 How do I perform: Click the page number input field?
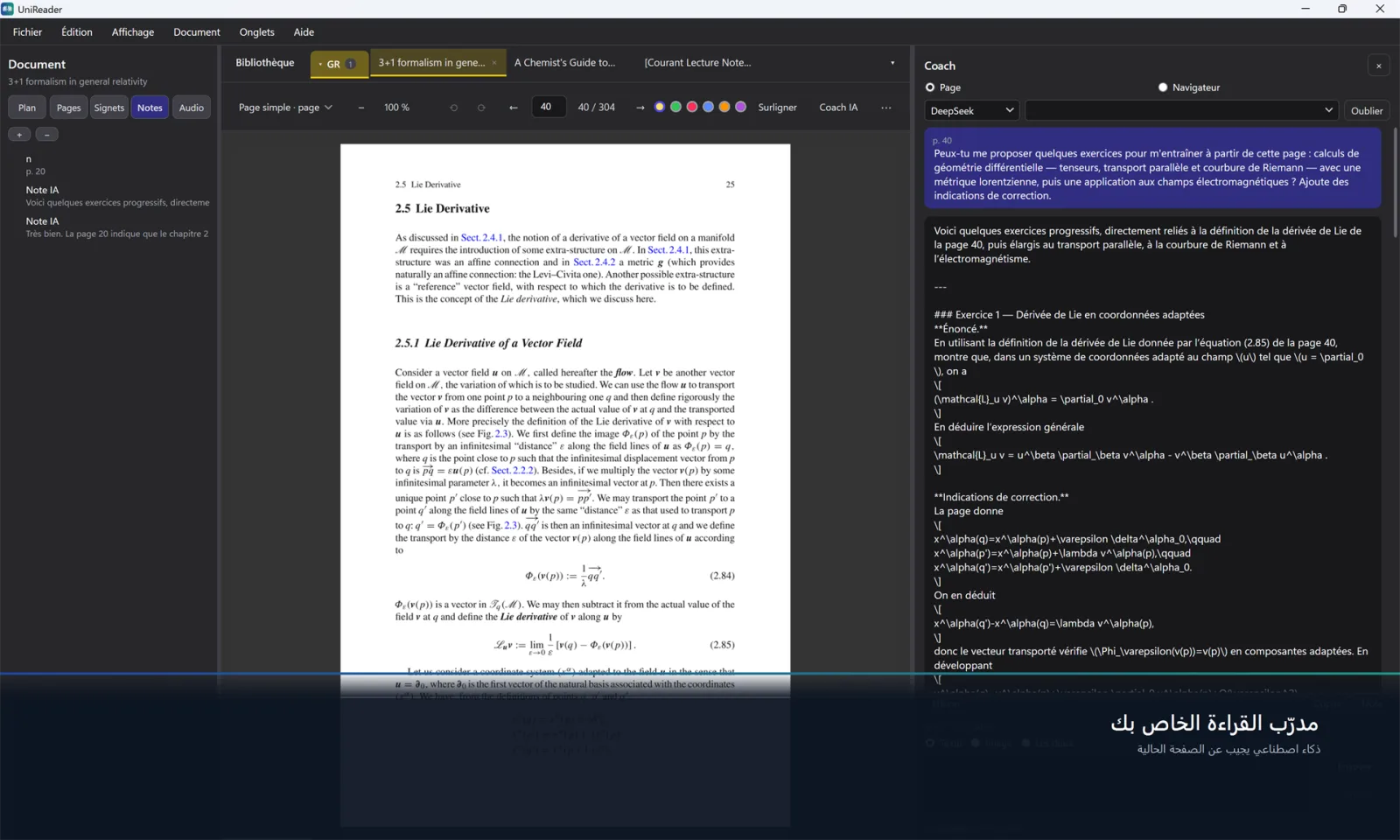pyautogui.click(x=549, y=107)
